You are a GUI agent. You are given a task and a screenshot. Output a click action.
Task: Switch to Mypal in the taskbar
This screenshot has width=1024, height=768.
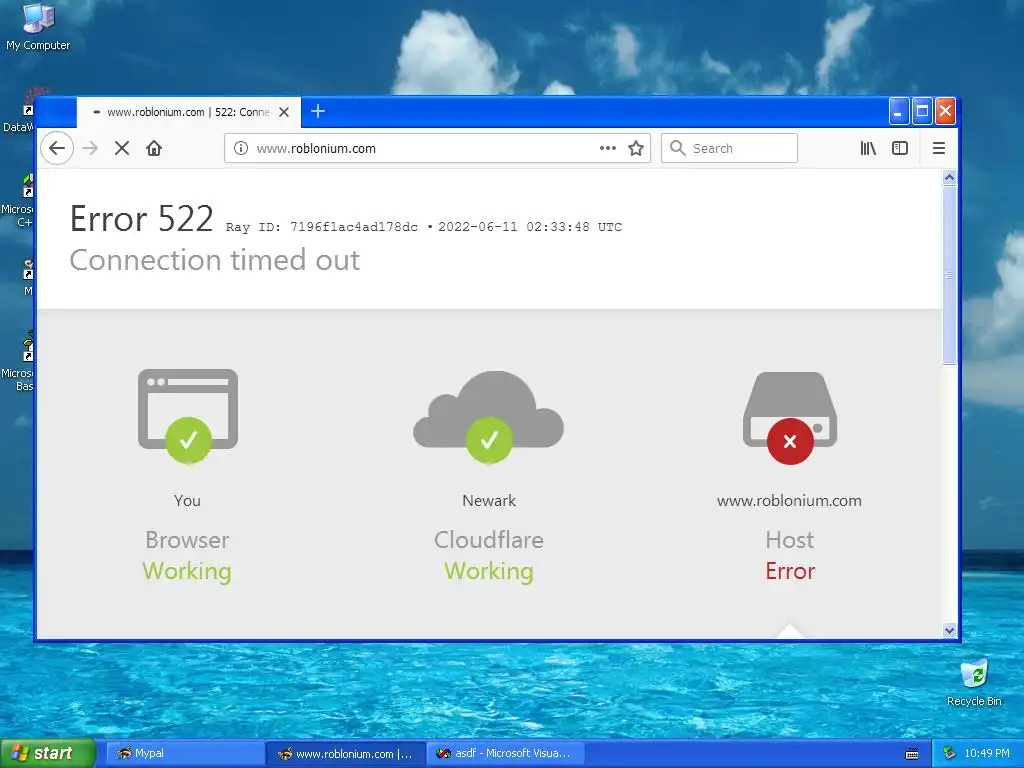click(x=185, y=753)
